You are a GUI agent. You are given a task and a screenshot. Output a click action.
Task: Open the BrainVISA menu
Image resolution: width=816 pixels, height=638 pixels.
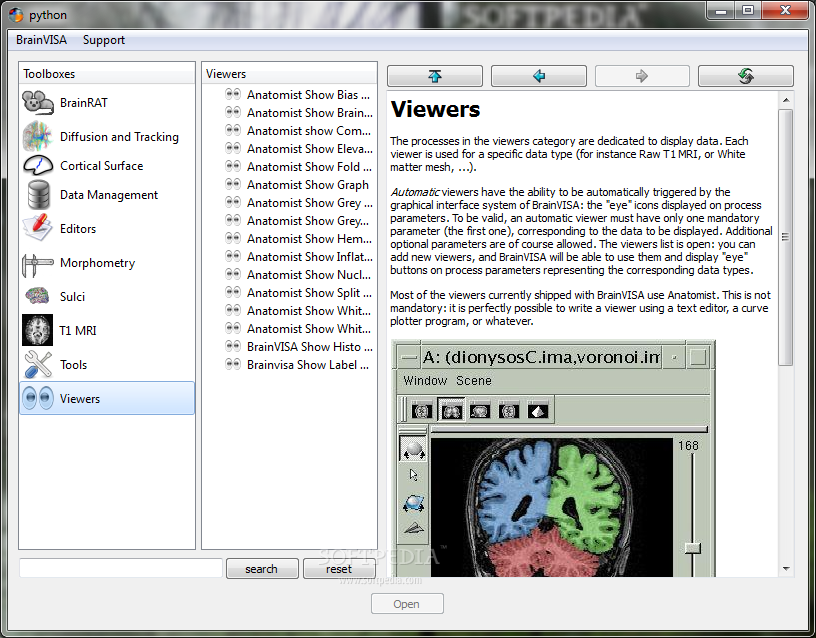42,40
